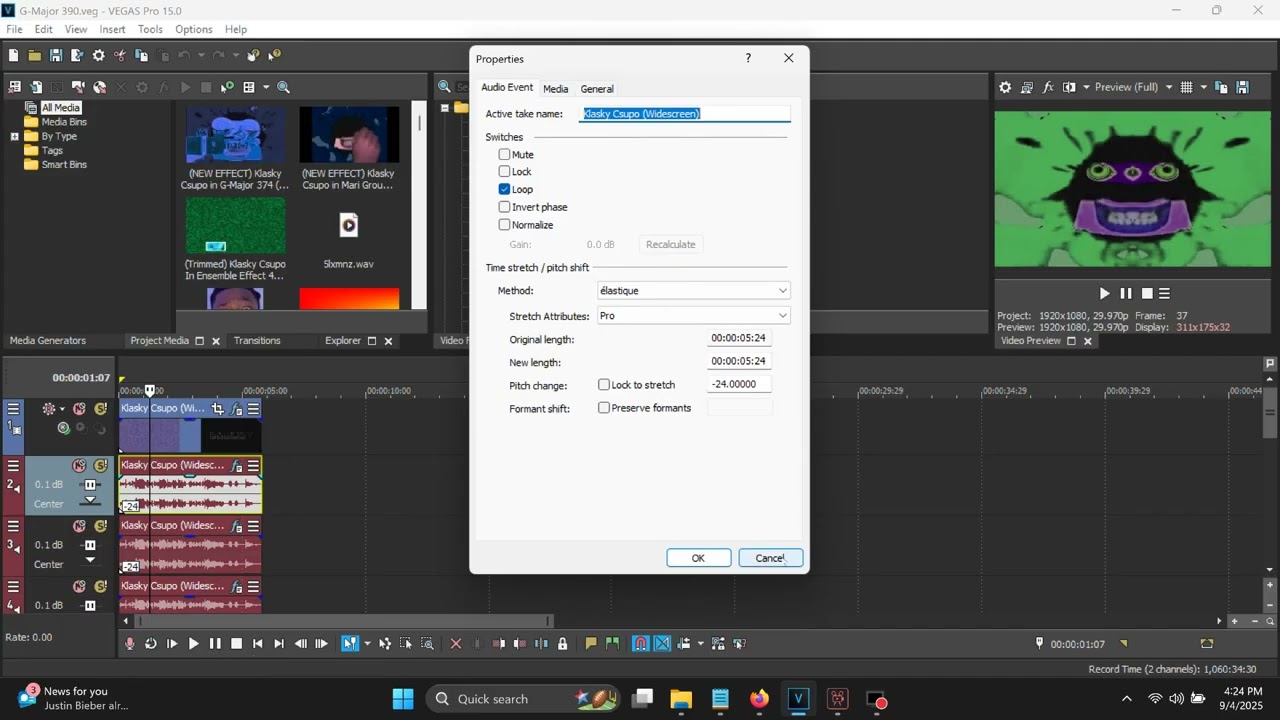Delete selected events with the red X
Image resolution: width=1280 pixels, height=720 pixels.
(x=456, y=644)
